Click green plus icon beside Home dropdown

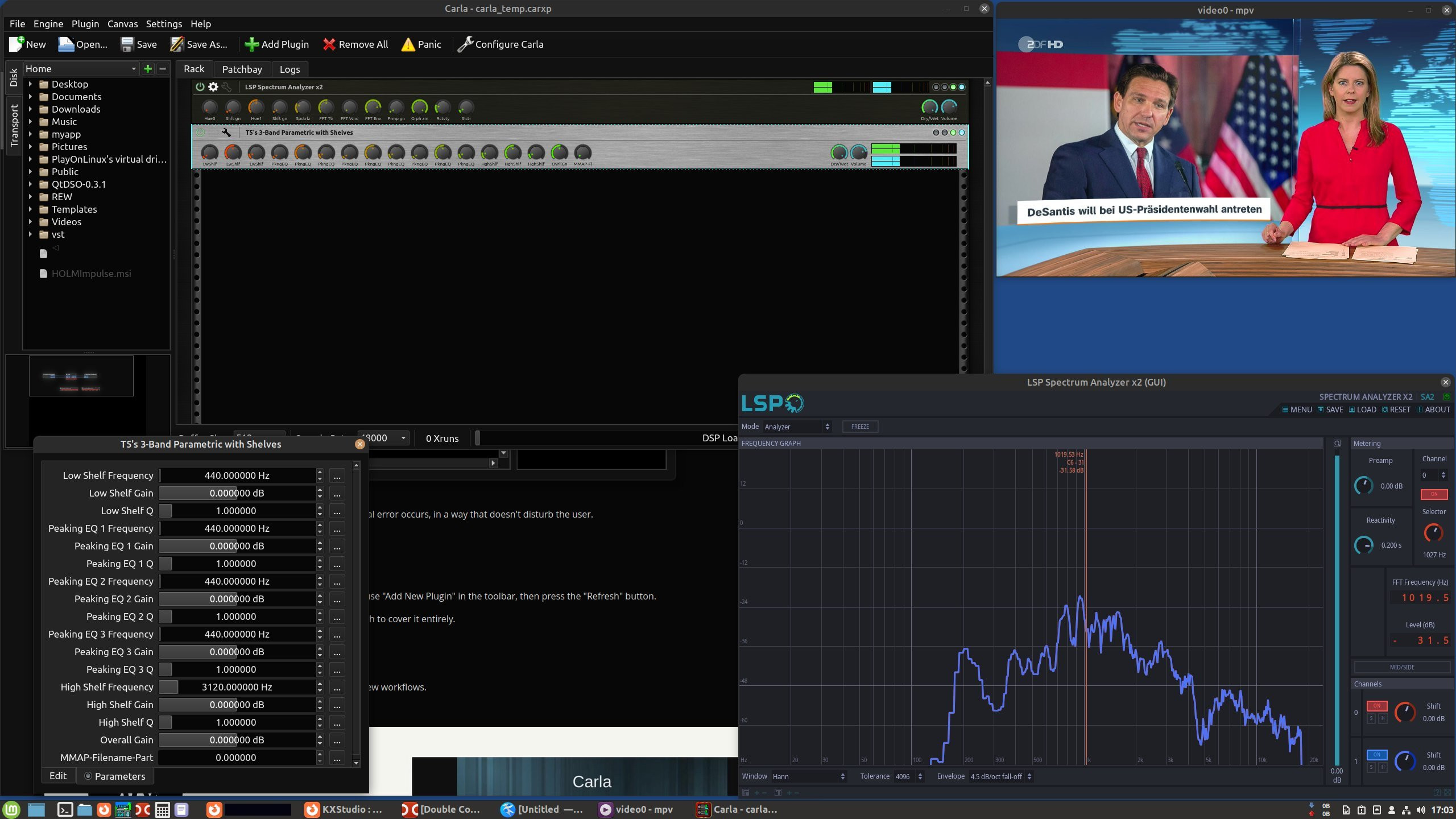(x=148, y=69)
